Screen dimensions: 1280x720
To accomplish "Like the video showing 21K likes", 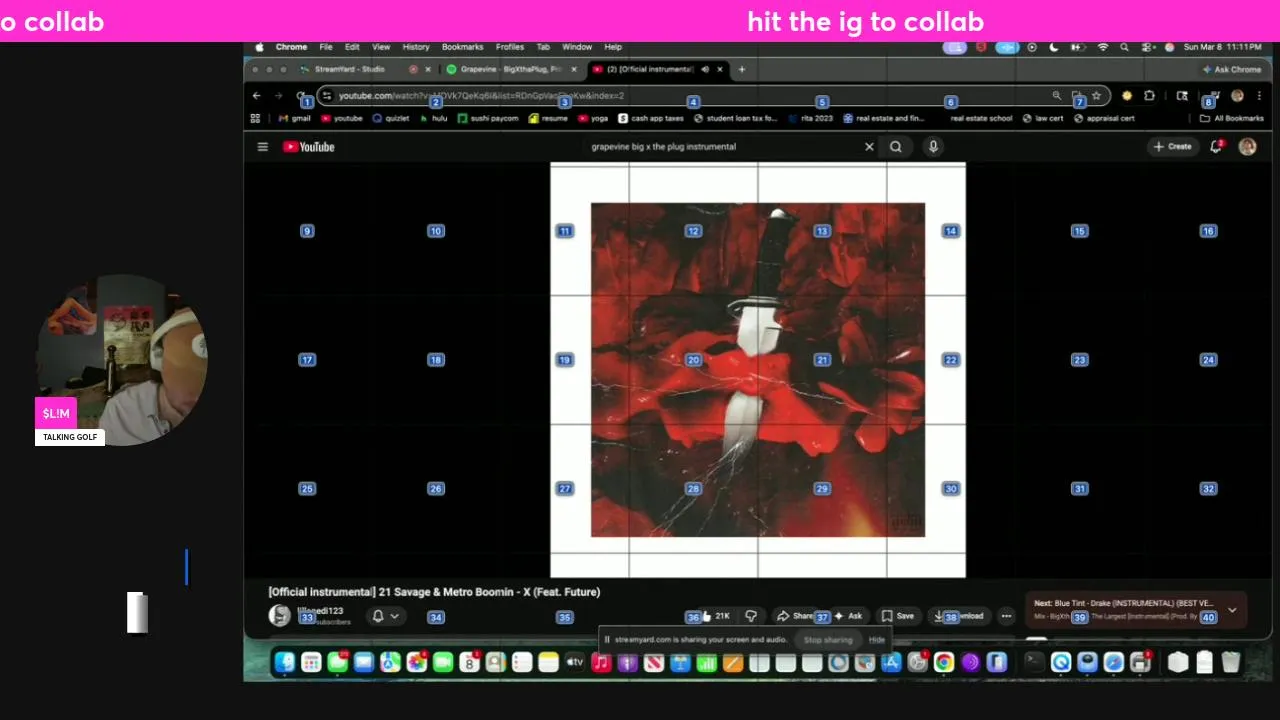I will coord(716,616).
